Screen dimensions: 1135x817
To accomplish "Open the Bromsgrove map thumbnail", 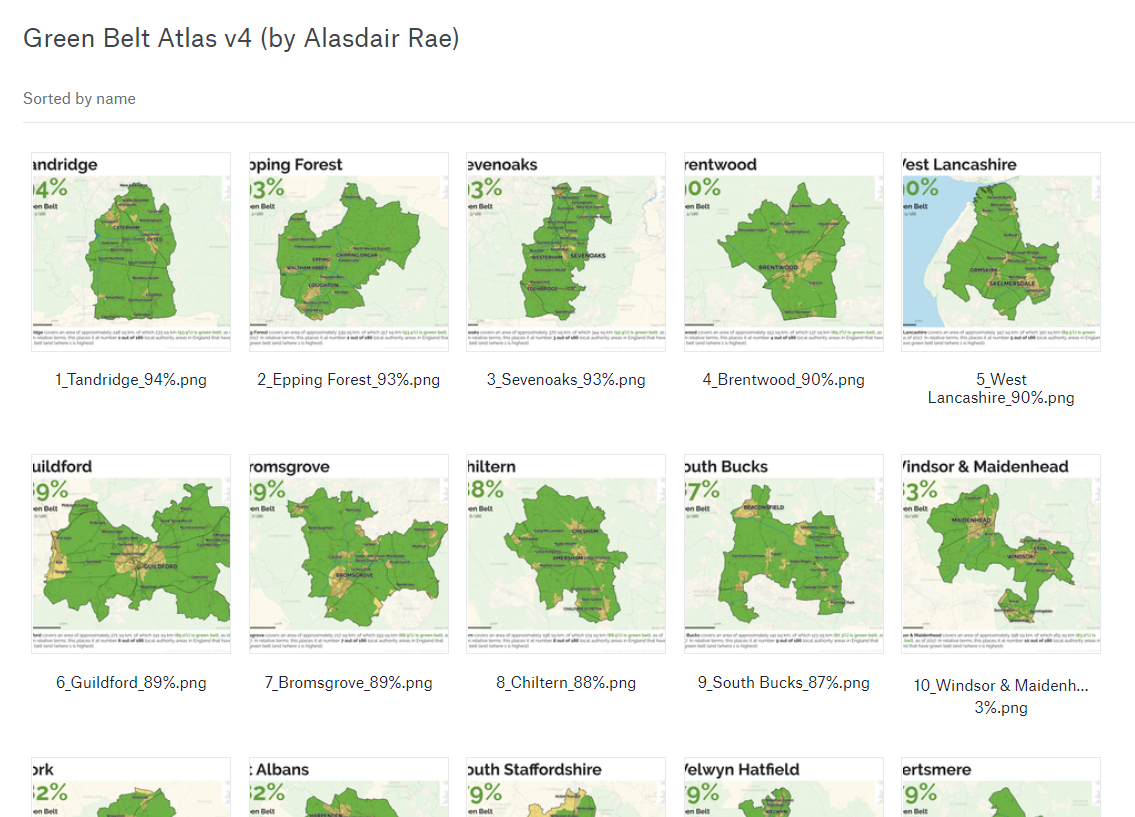I will (x=348, y=554).
